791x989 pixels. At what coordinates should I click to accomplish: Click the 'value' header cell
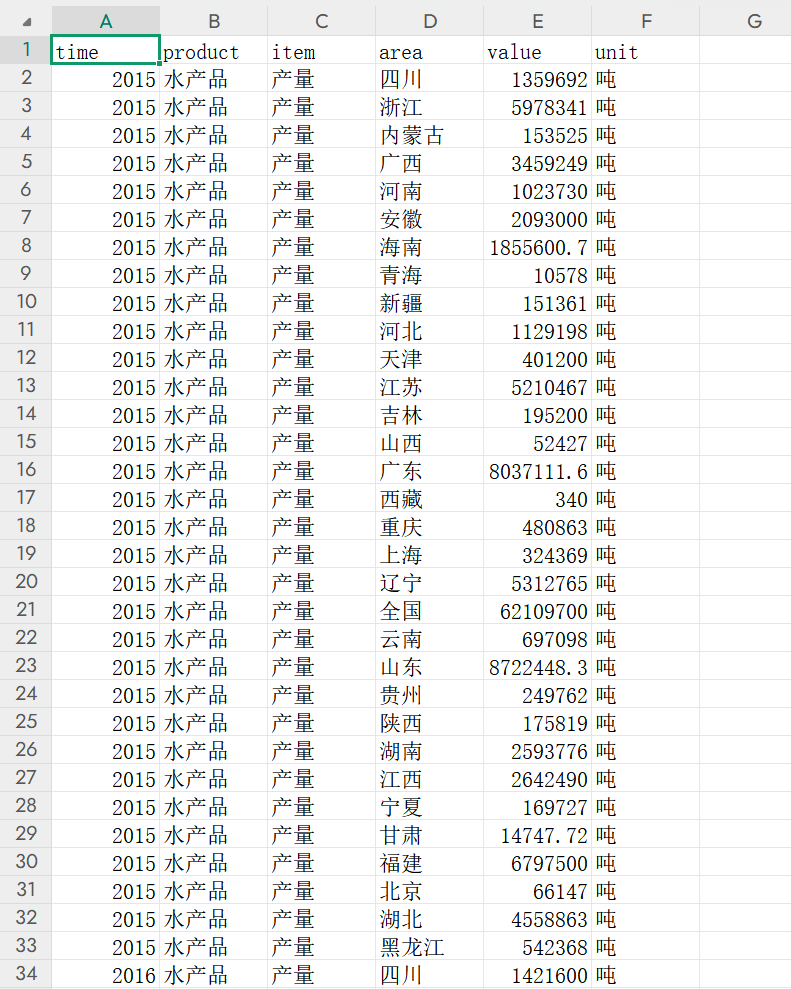point(537,50)
